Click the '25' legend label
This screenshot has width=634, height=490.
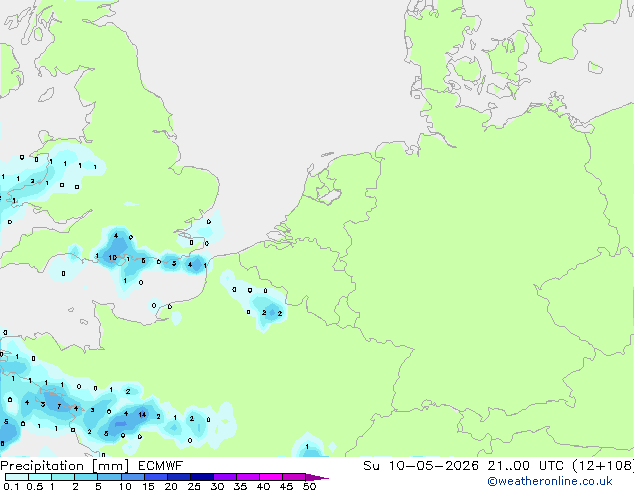[194, 486]
